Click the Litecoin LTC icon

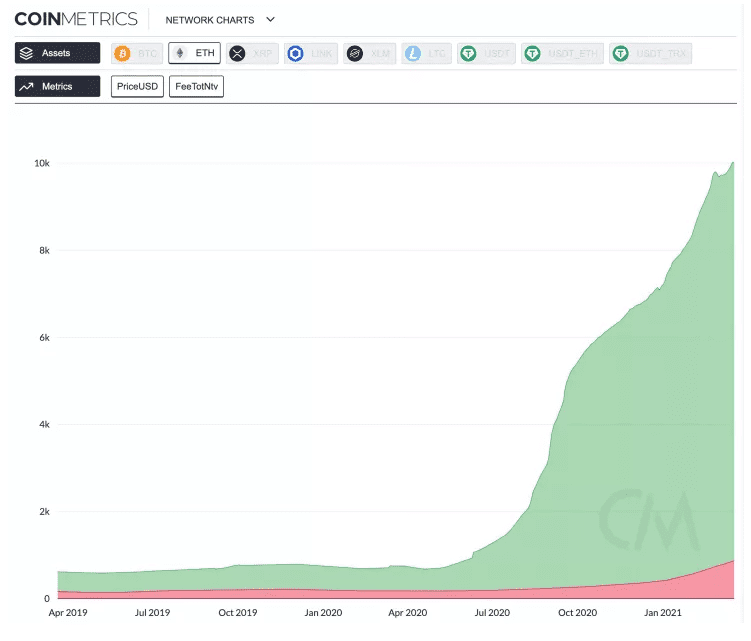coord(411,53)
